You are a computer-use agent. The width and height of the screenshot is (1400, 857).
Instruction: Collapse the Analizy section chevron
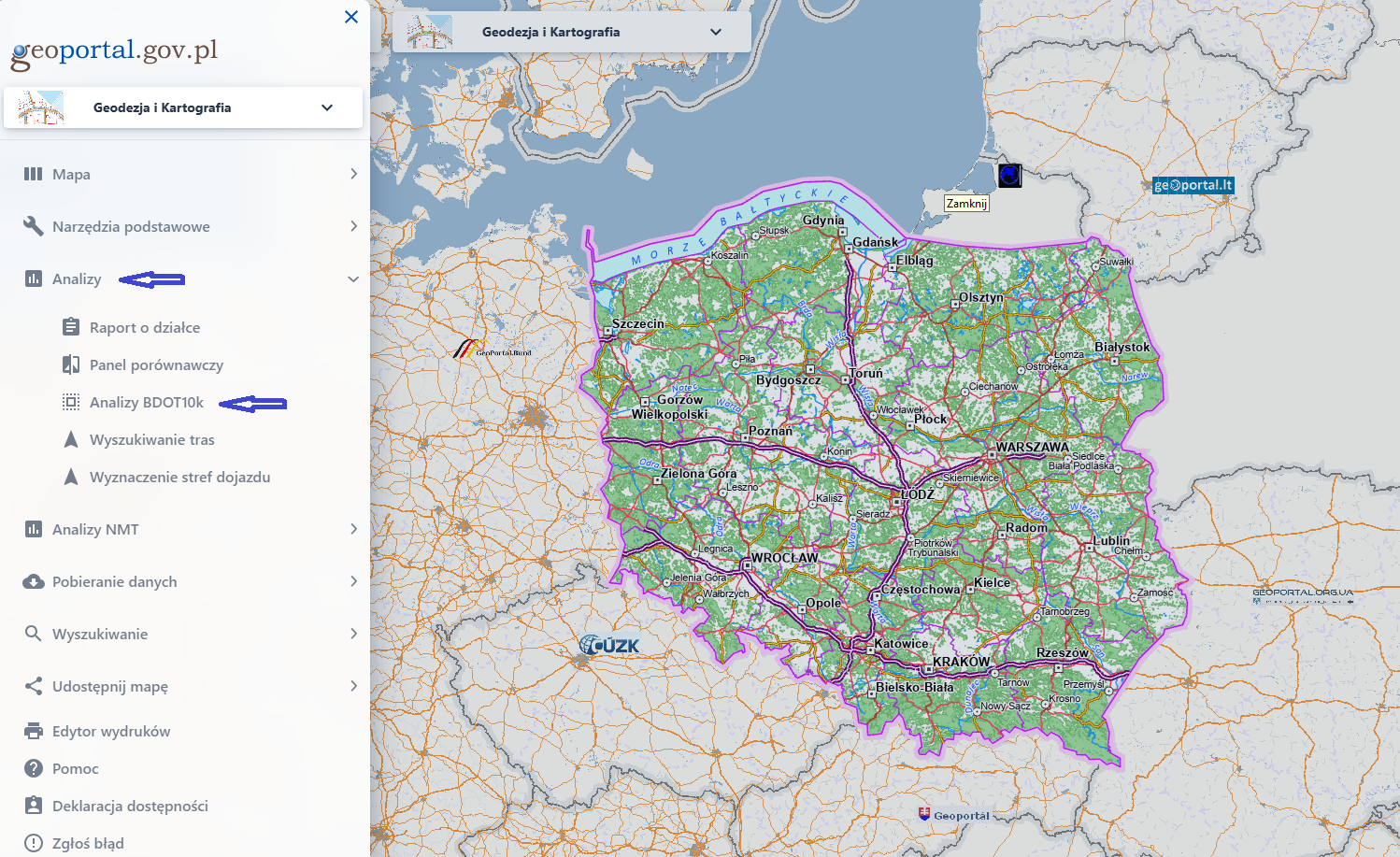(353, 279)
